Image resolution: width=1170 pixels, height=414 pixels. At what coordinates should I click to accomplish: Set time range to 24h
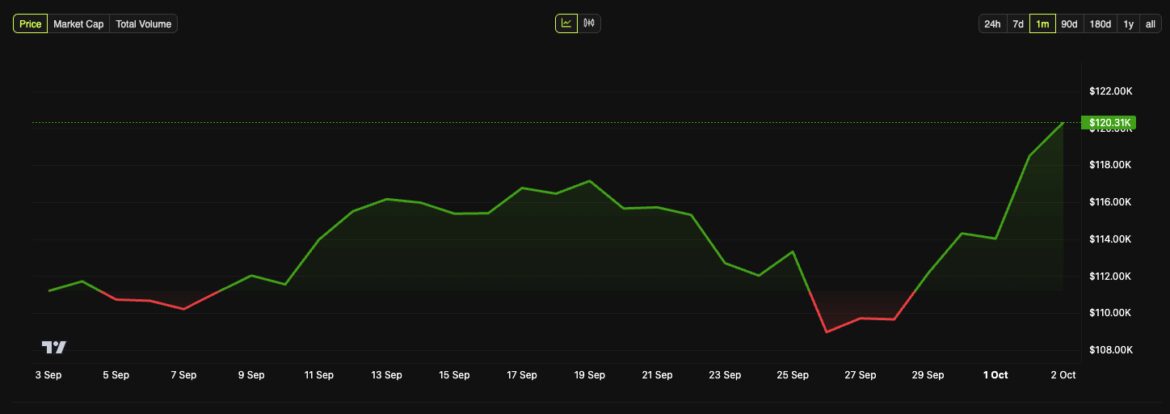[x=992, y=24]
